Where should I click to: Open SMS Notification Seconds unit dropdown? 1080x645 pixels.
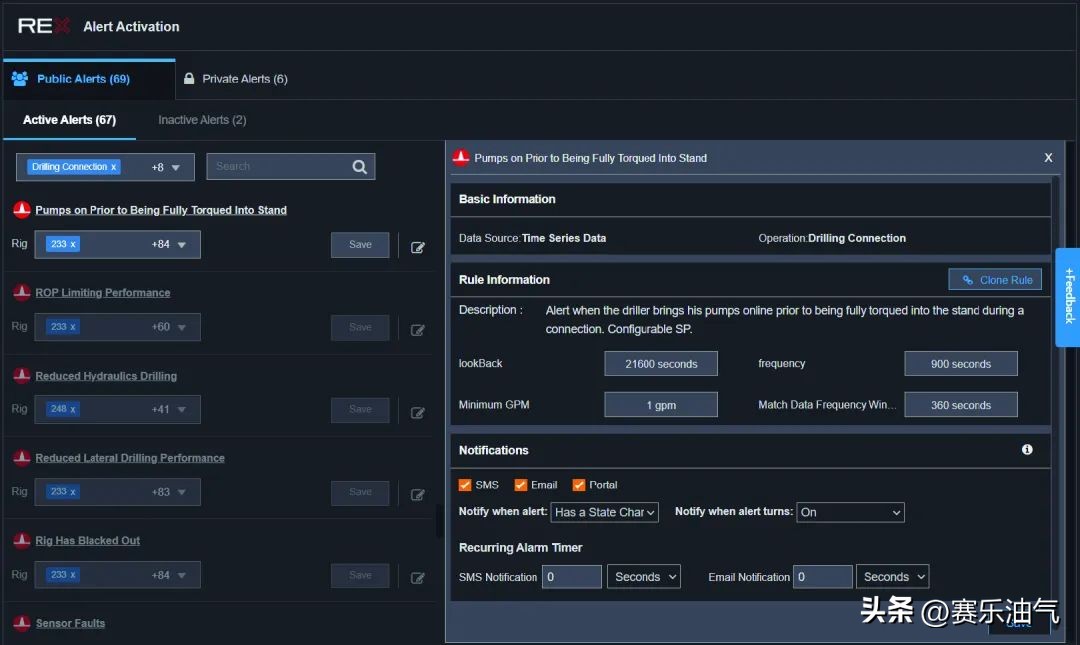pos(644,577)
